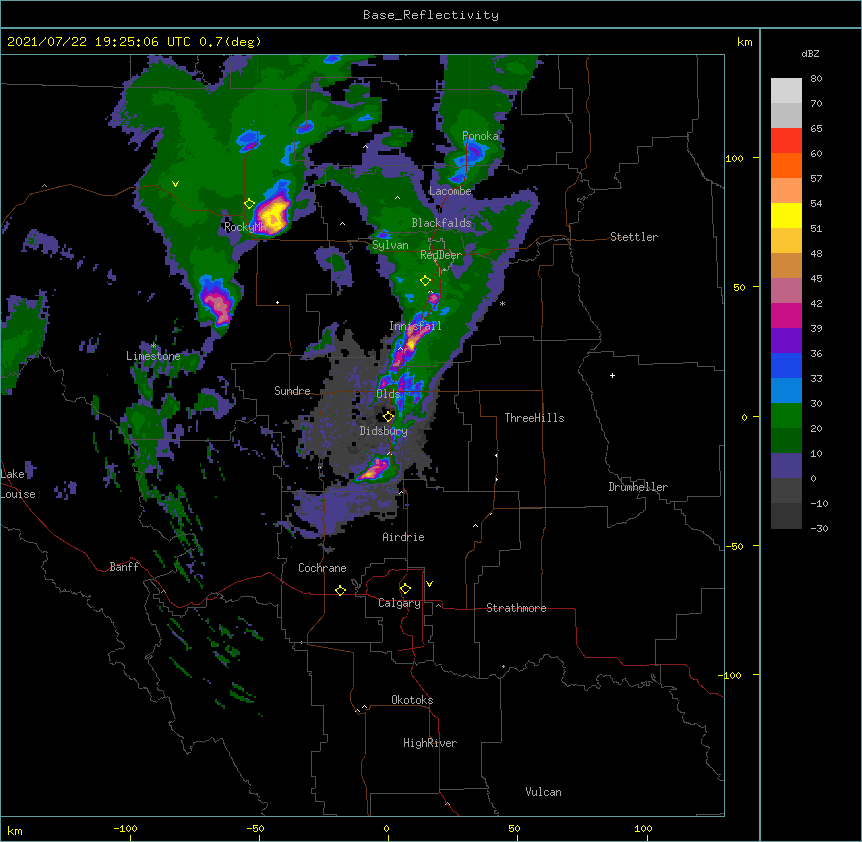Viewport: 862px width, 842px height.
Task: Select the Banff map label
Action: point(124,567)
